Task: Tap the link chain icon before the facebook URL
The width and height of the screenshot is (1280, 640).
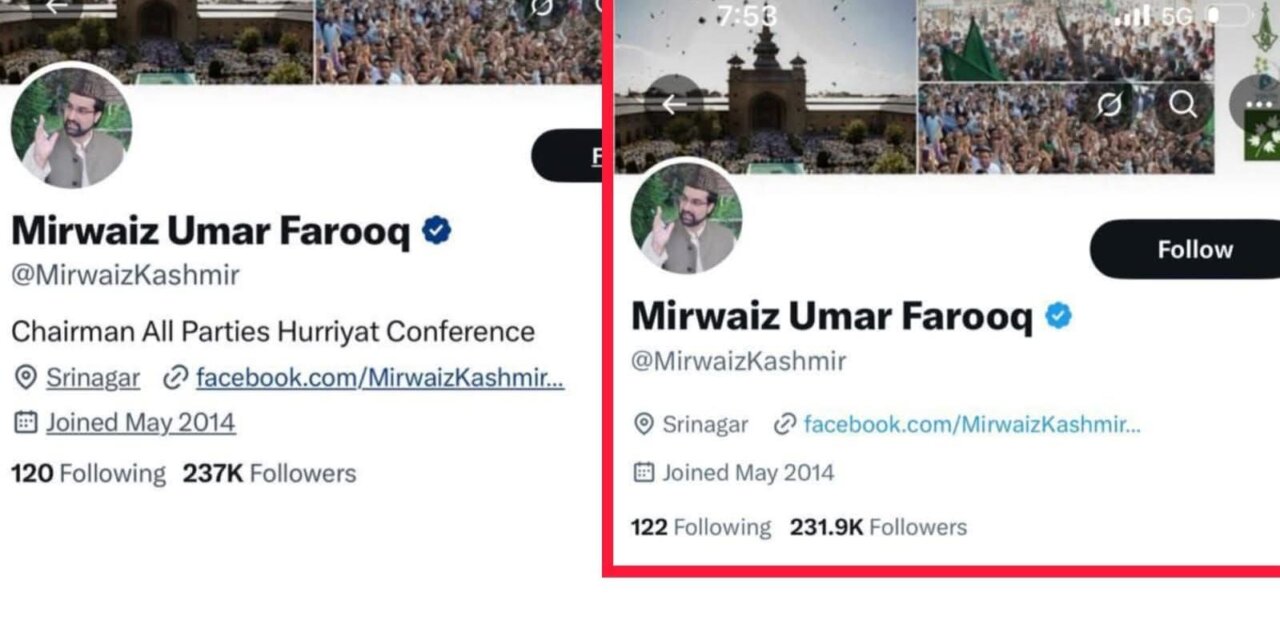Action: click(786, 424)
